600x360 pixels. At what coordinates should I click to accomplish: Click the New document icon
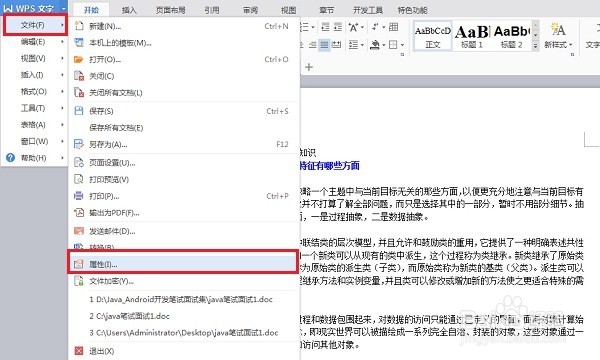[79, 26]
